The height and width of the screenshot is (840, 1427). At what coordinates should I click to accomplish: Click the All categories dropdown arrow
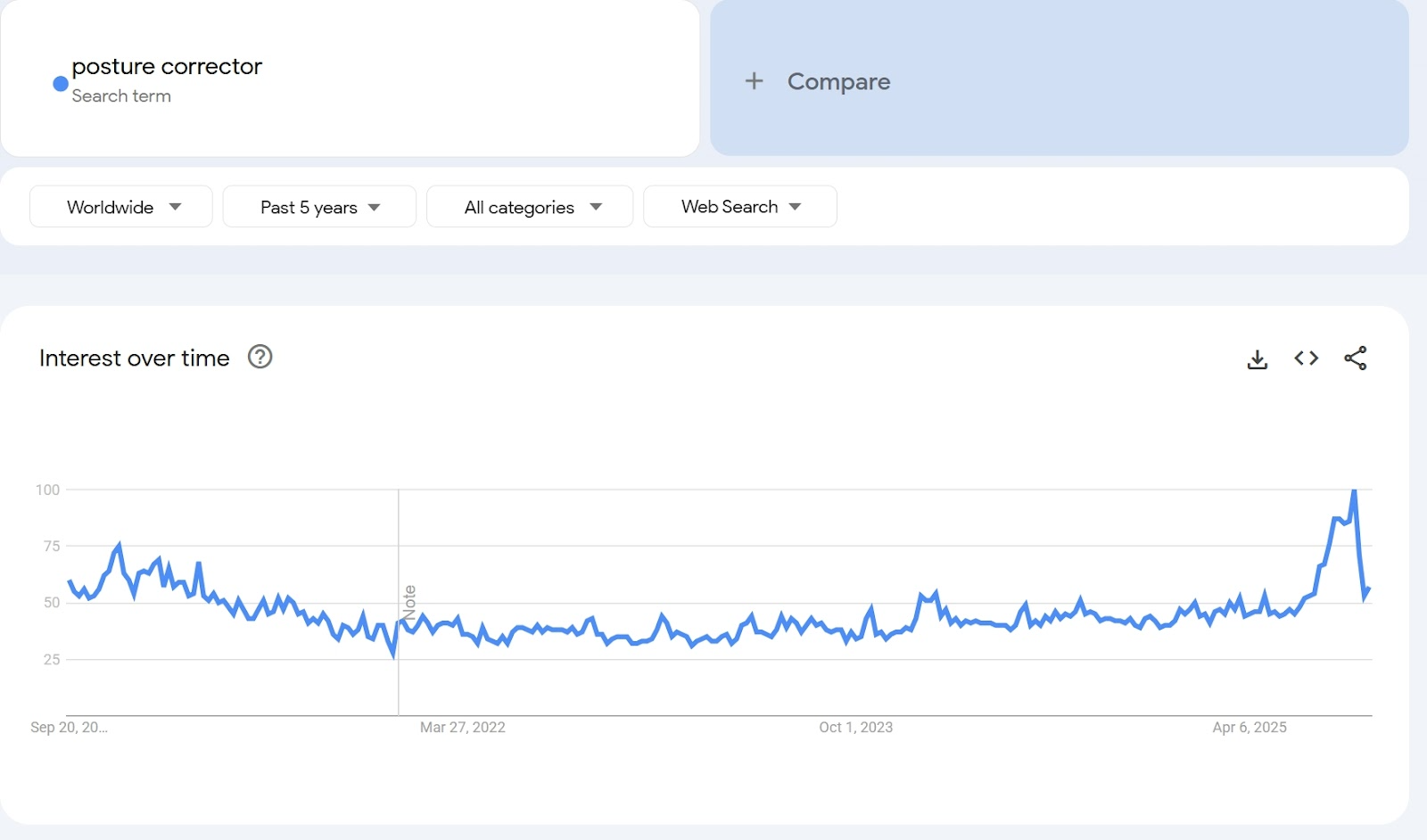click(596, 207)
